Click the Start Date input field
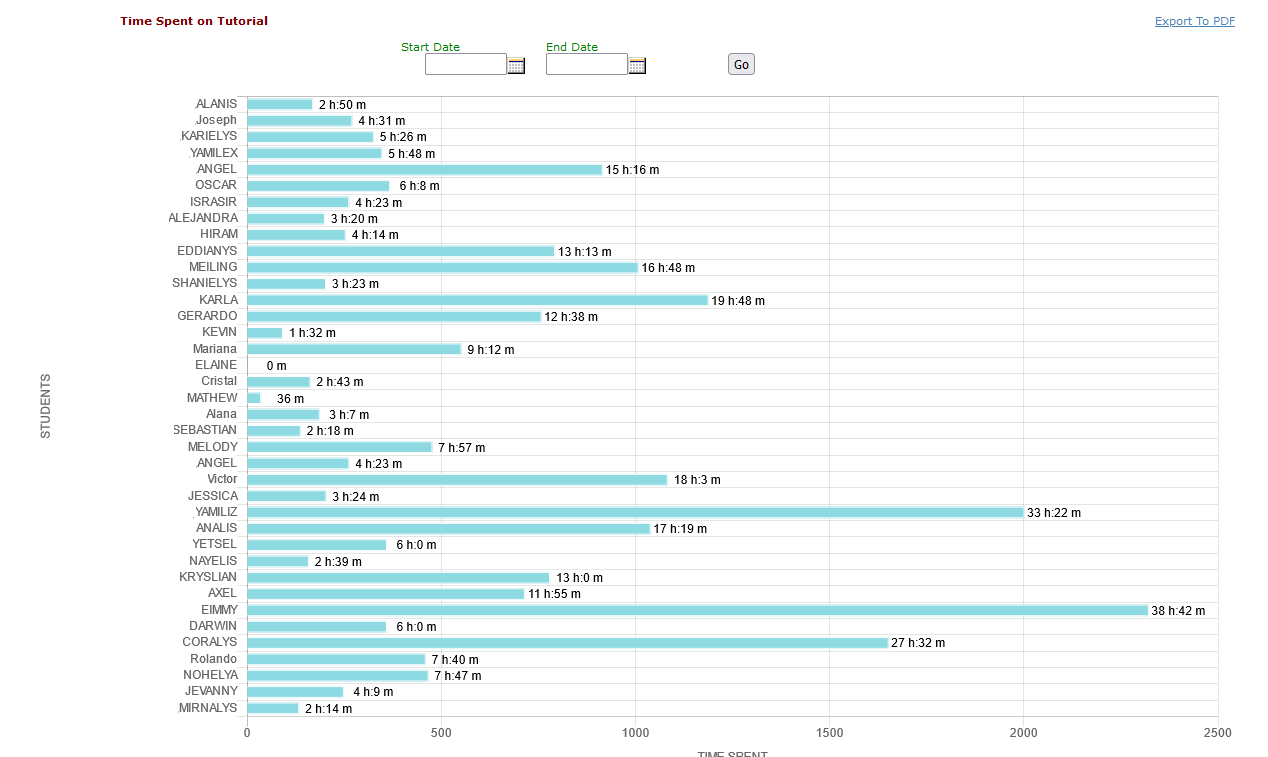The width and height of the screenshot is (1268, 757). [x=465, y=65]
